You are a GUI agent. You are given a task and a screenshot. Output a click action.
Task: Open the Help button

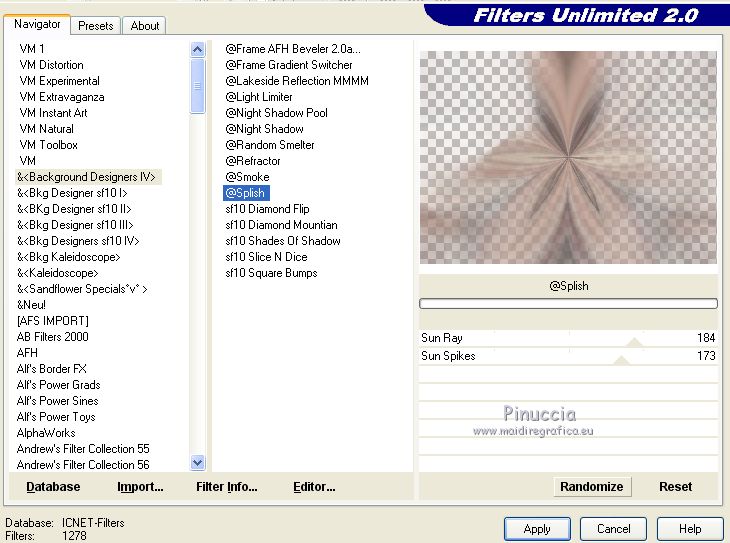pos(690,529)
